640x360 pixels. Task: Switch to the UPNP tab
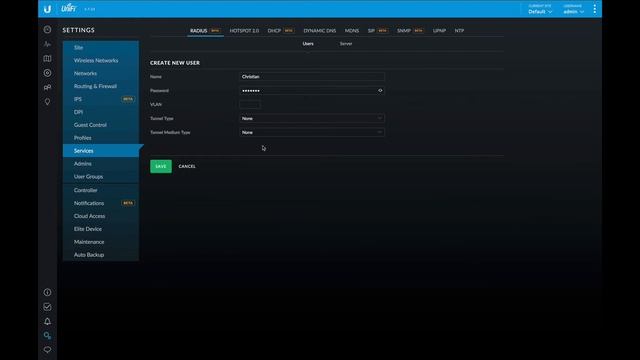tap(439, 31)
